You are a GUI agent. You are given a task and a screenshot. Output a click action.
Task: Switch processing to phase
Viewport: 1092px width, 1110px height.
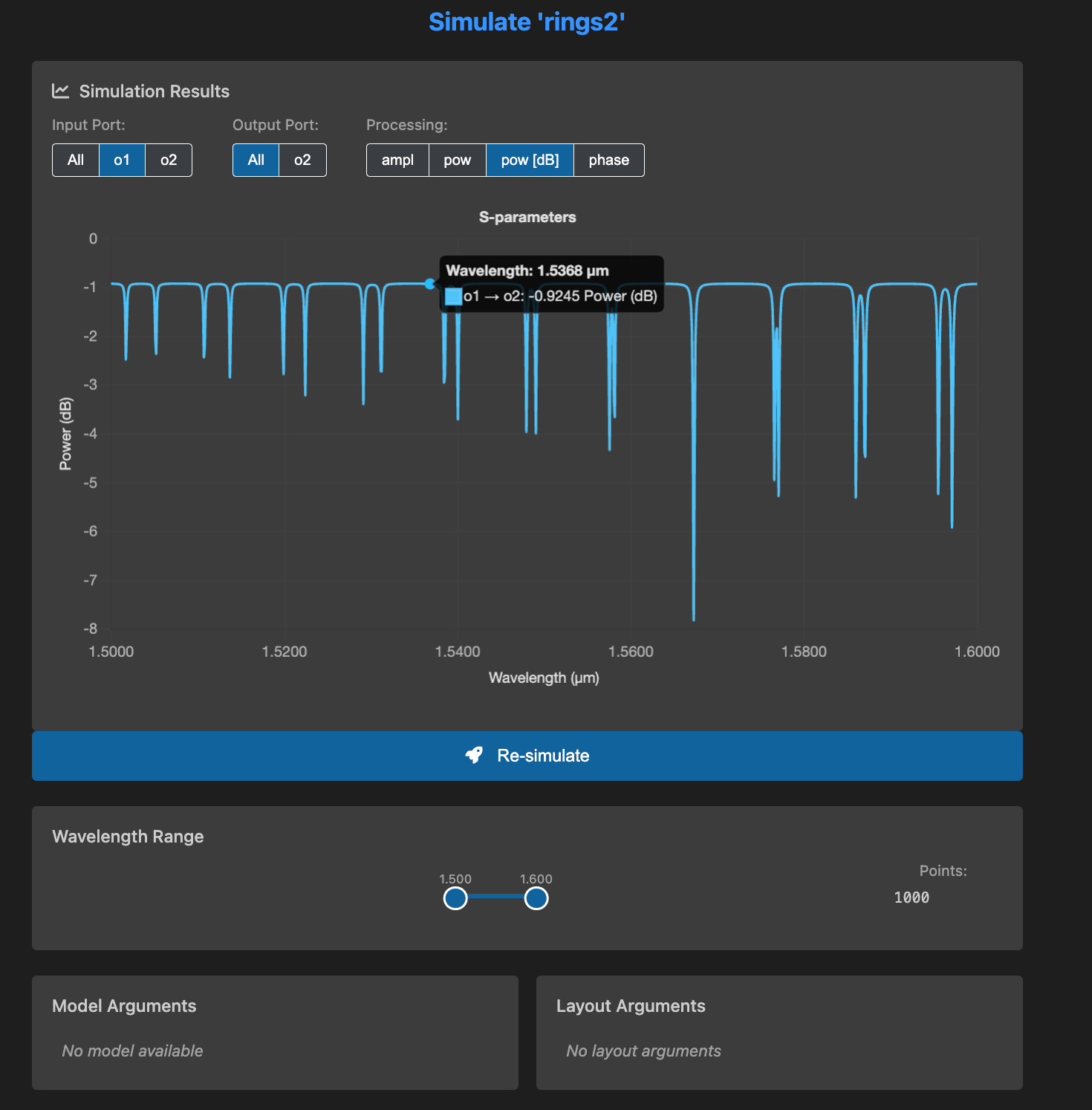608,160
